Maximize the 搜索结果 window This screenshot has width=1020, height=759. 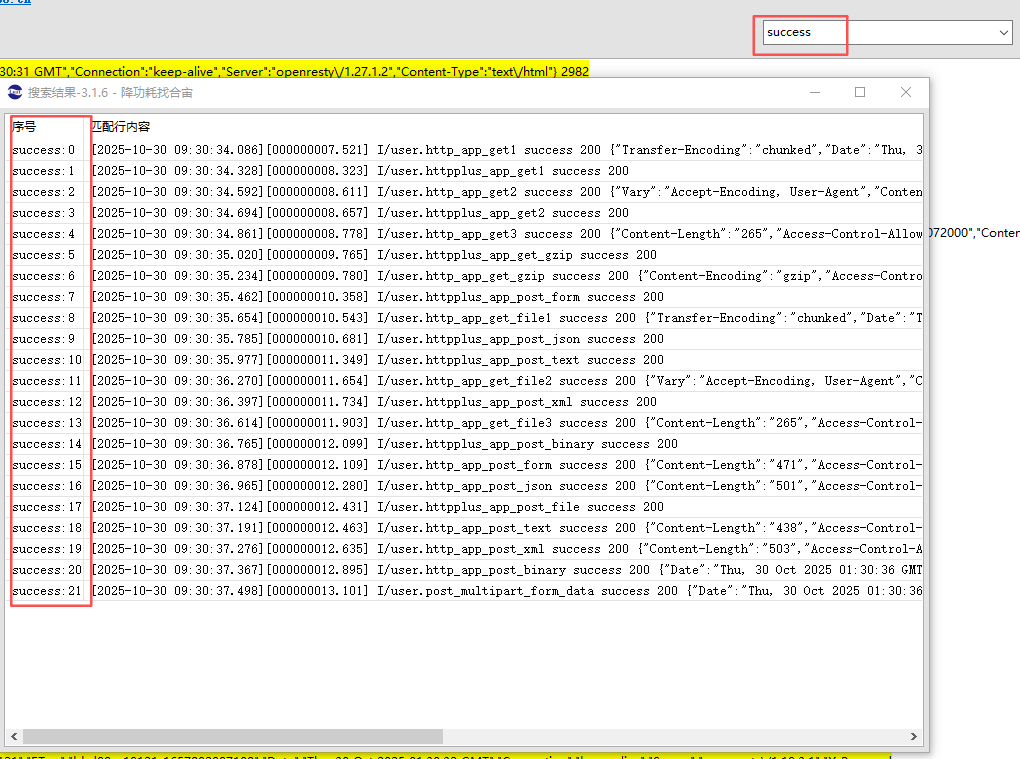(860, 92)
